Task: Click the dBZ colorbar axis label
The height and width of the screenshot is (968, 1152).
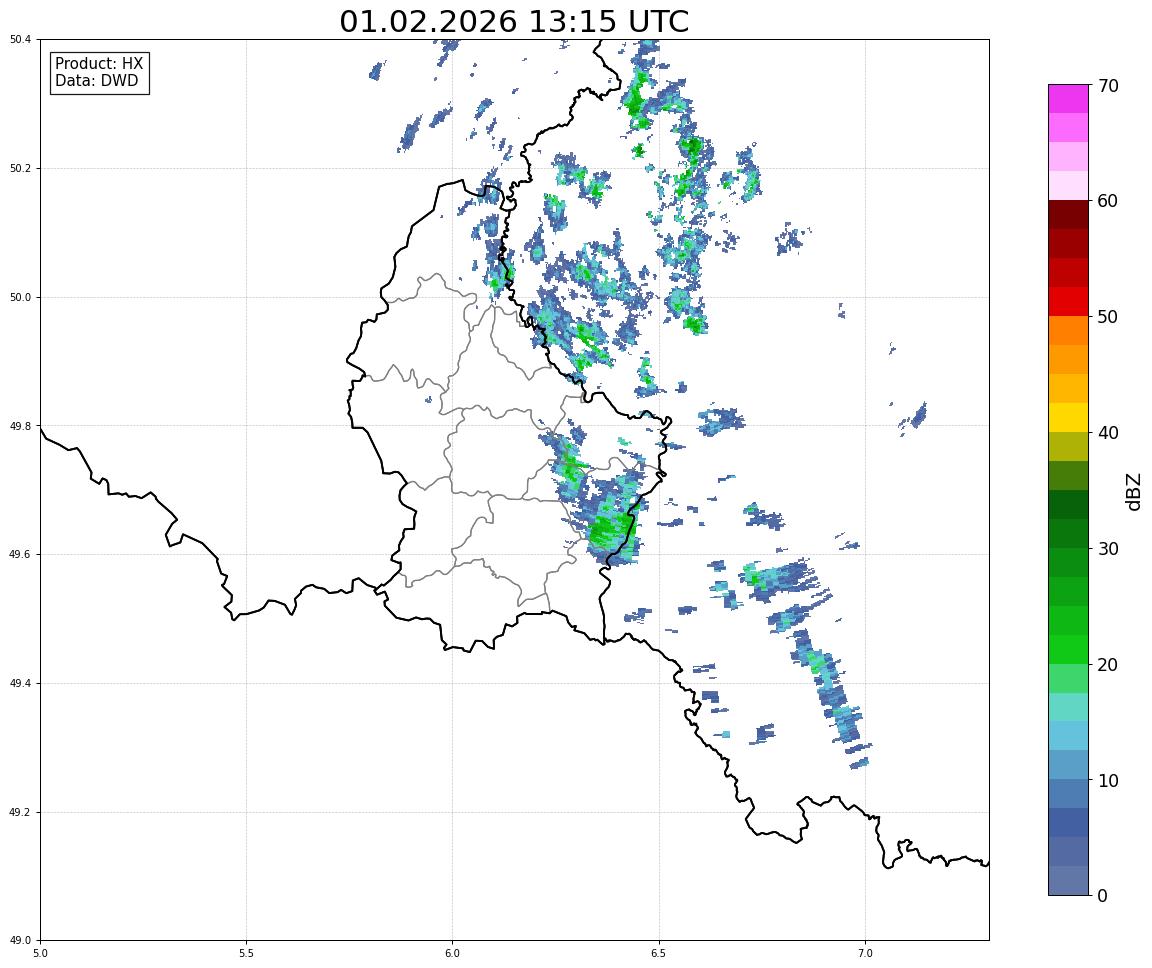Action: [x=1134, y=491]
